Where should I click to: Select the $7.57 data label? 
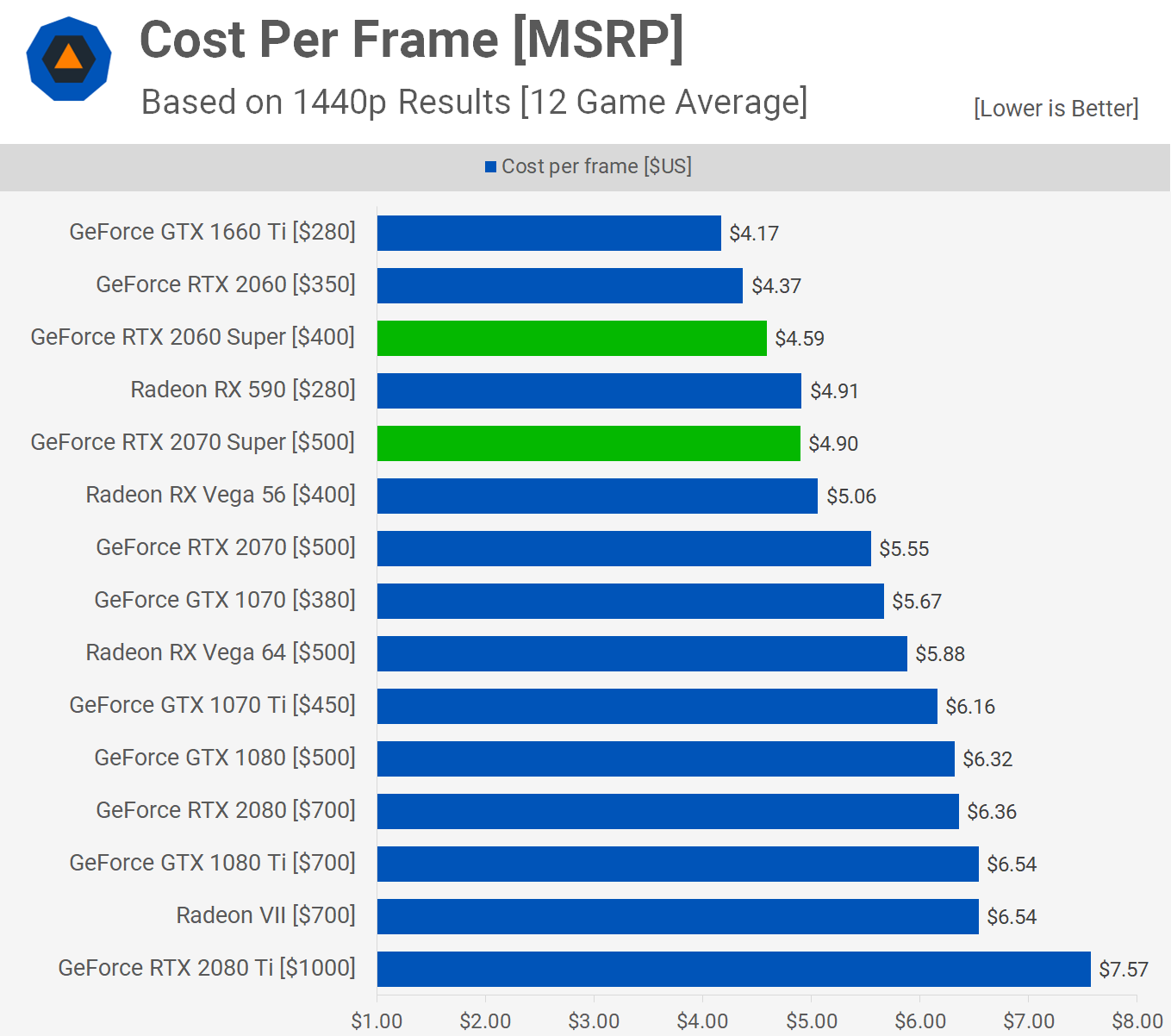[1123, 970]
